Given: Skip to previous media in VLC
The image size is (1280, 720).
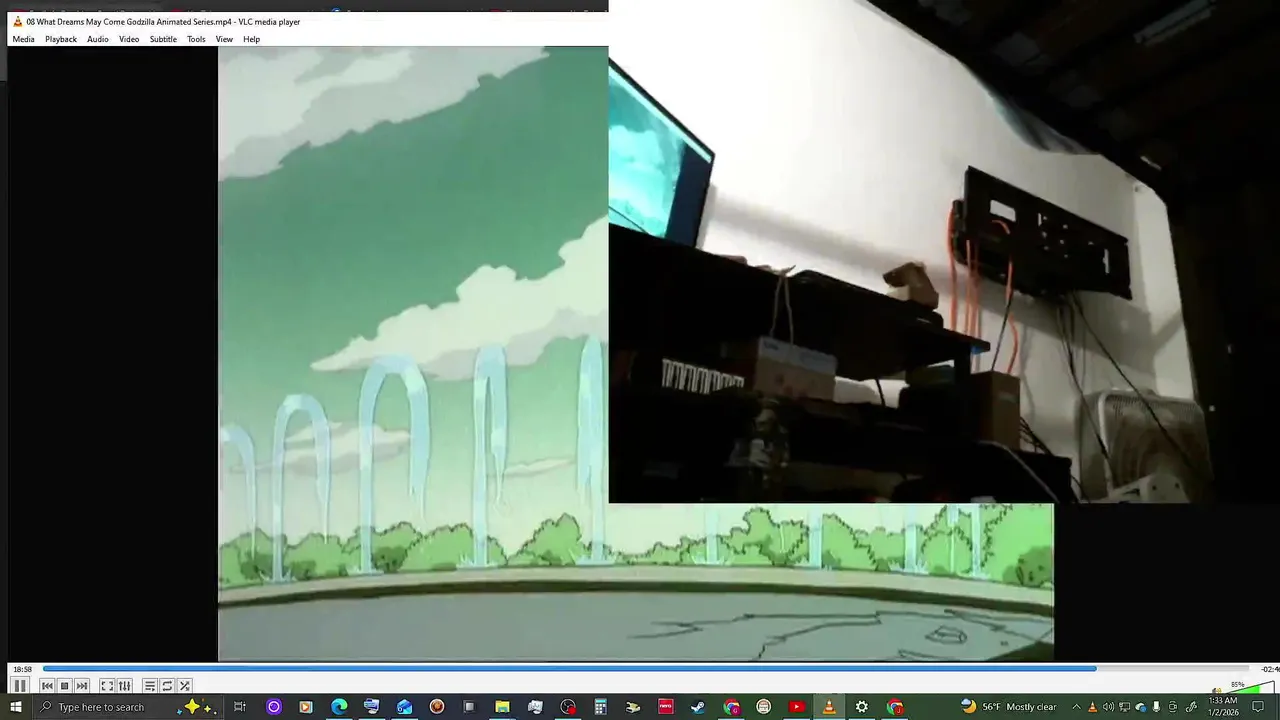Looking at the screenshot, I should [x=47, y=686].
